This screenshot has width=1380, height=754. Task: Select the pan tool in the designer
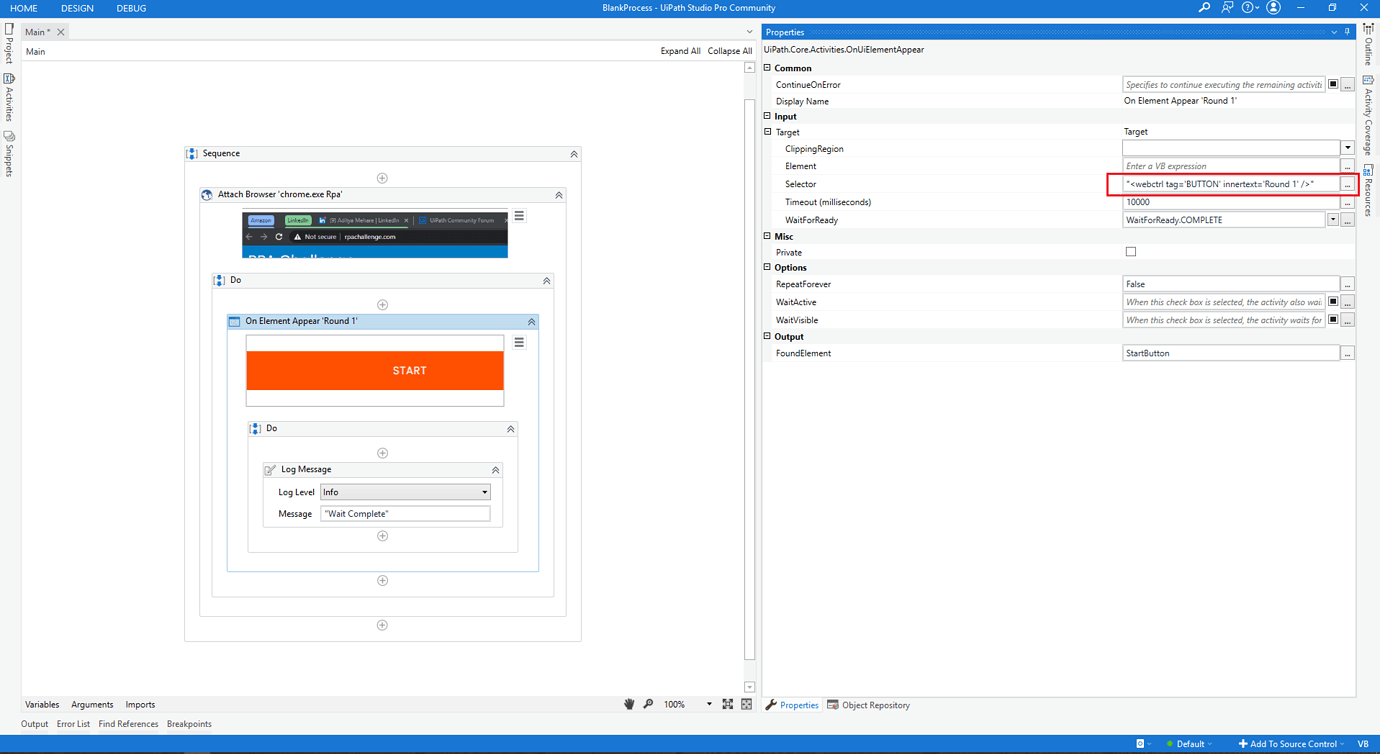pyautogui.click(x=629, y=704)
